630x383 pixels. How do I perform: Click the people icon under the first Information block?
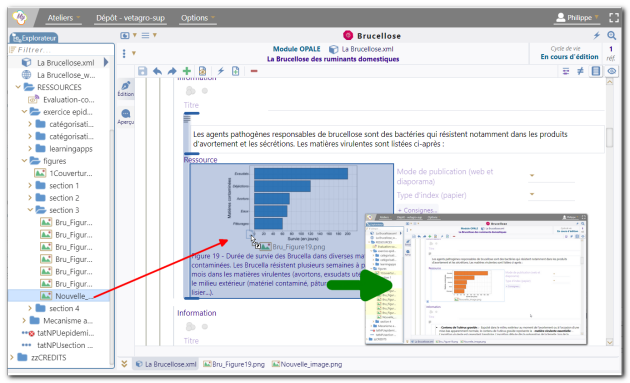[x=190, y=91]
